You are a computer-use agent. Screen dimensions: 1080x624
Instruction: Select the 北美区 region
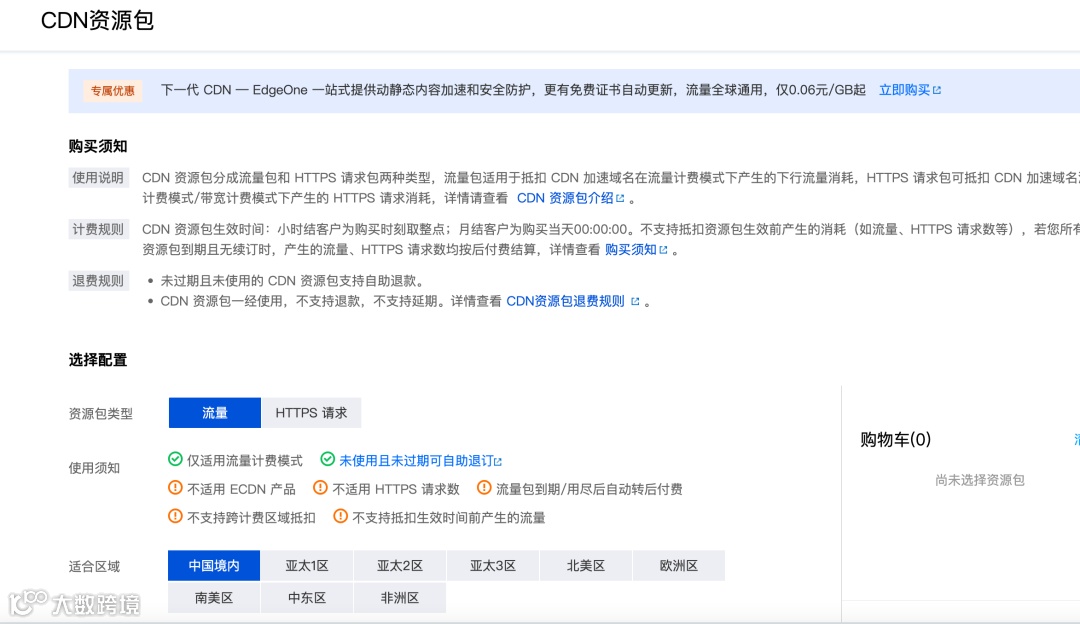click(x=586, y=565)
